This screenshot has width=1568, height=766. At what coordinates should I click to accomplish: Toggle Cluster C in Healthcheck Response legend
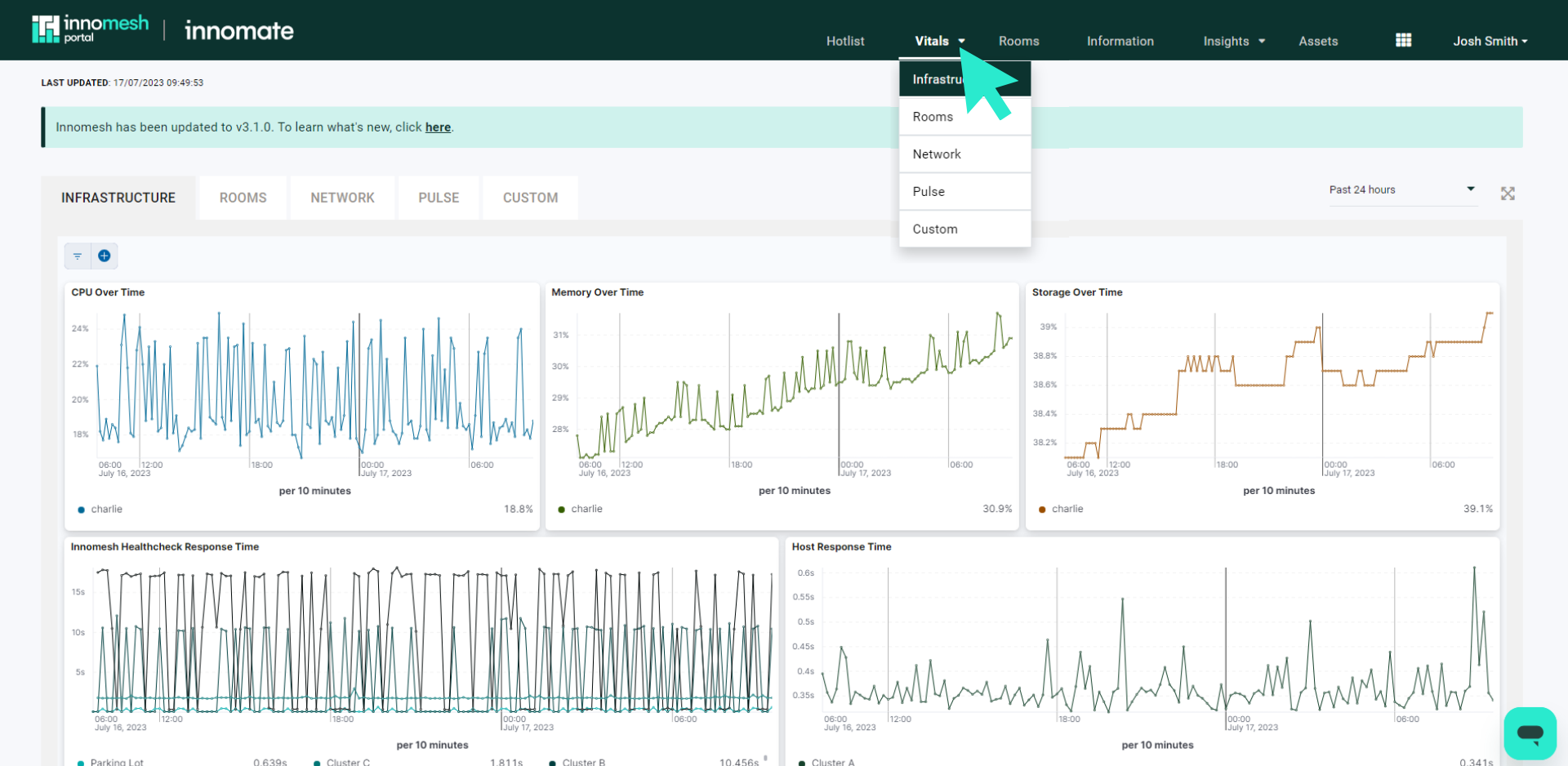[x=346, y=761]
